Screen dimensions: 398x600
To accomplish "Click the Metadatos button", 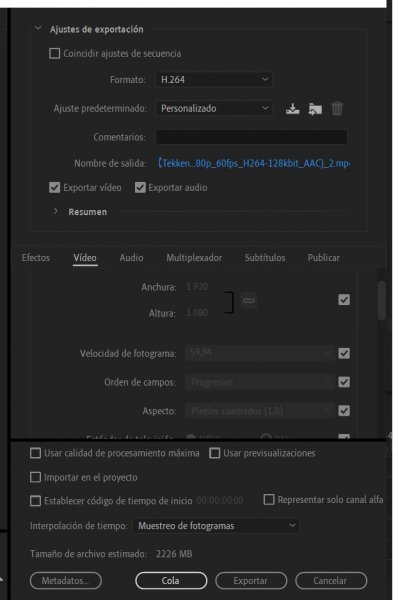I will pos(65,580).
